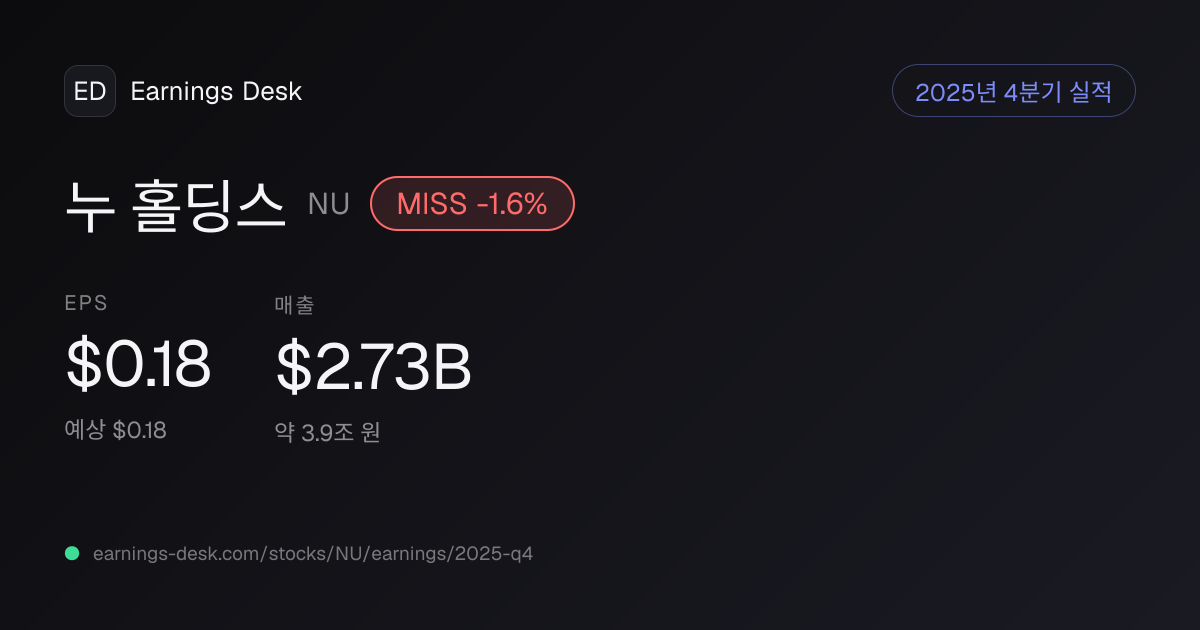Click the MISS -1.6% badge

pos(472,204)
